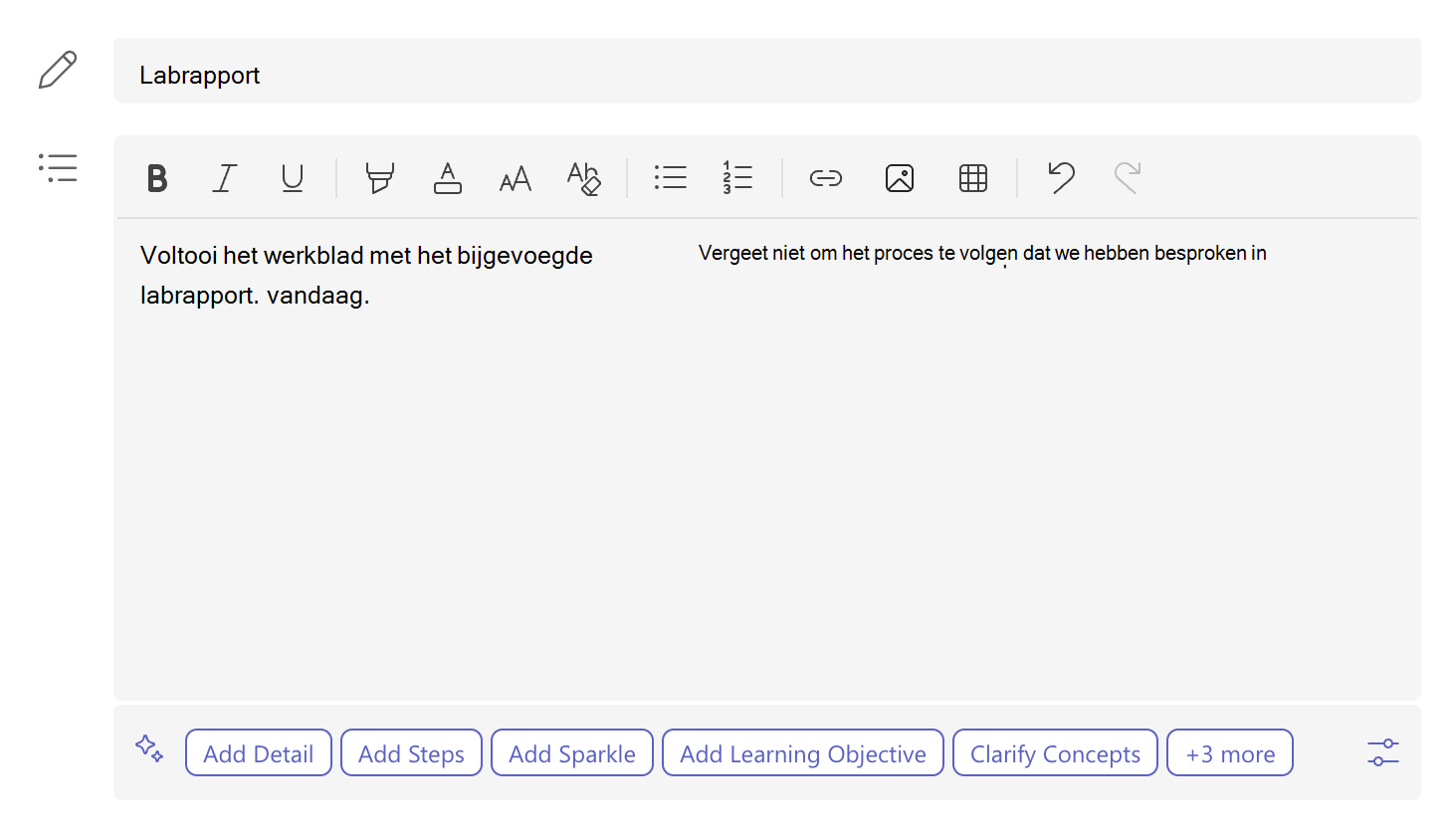Image resolution: width=1453 pixels, height=840 pixels.
Task: Insert a bulleted list
Action: [671, 178]
